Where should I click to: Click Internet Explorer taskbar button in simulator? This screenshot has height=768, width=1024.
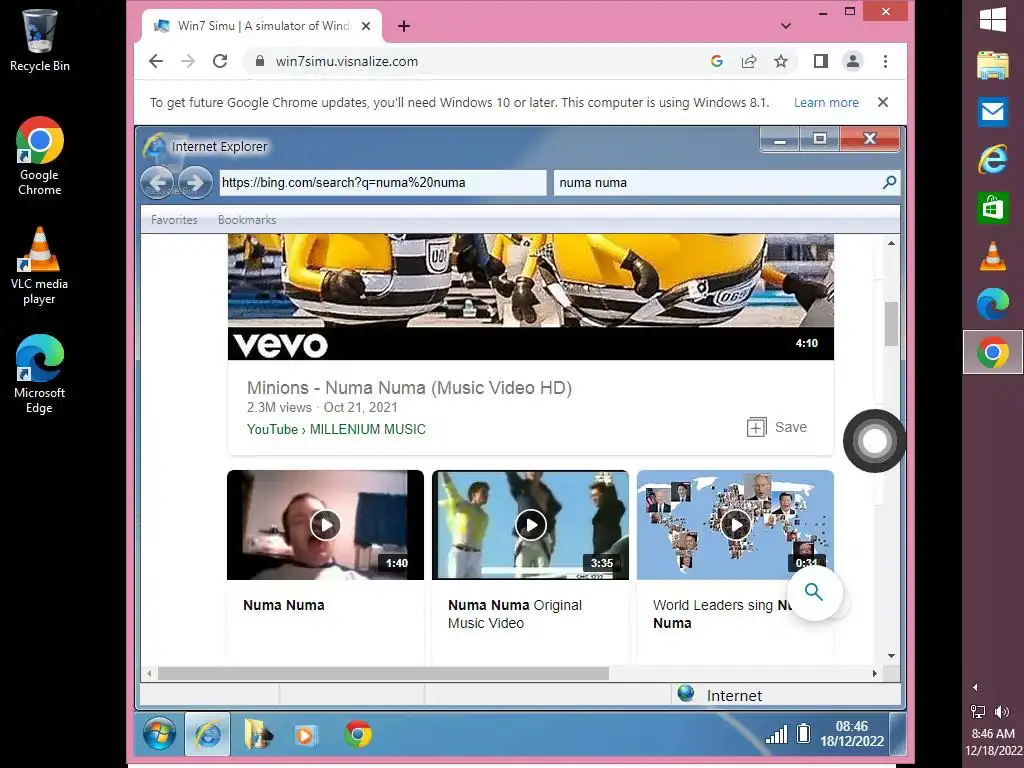[208, 734]
